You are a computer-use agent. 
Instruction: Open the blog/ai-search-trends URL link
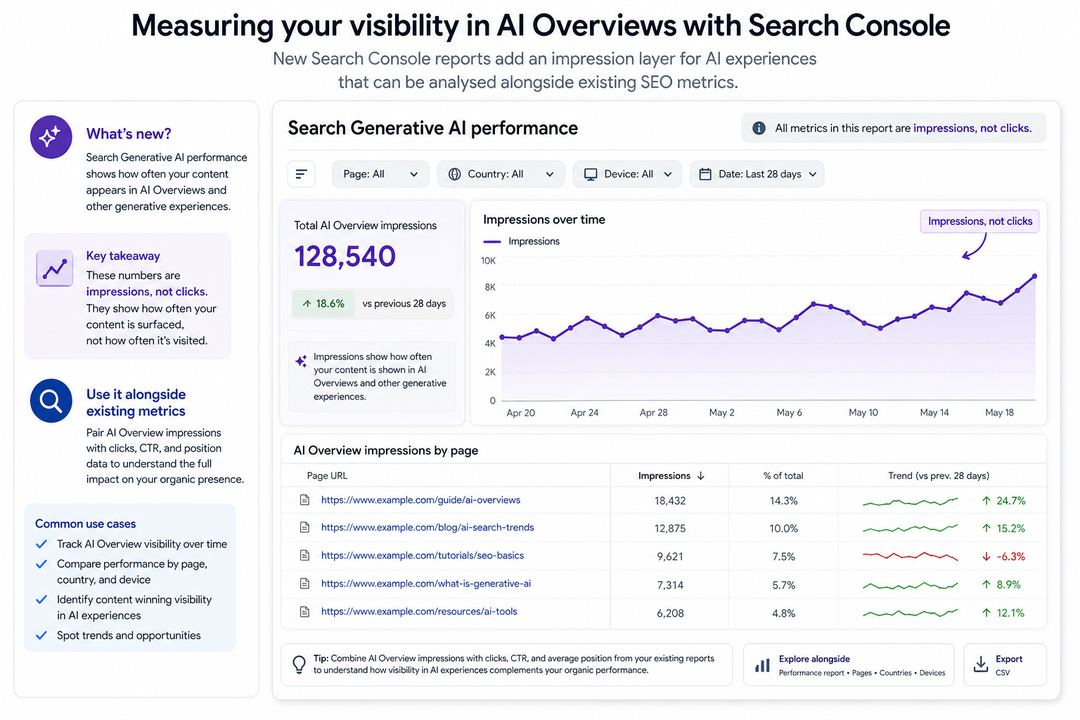428,528
